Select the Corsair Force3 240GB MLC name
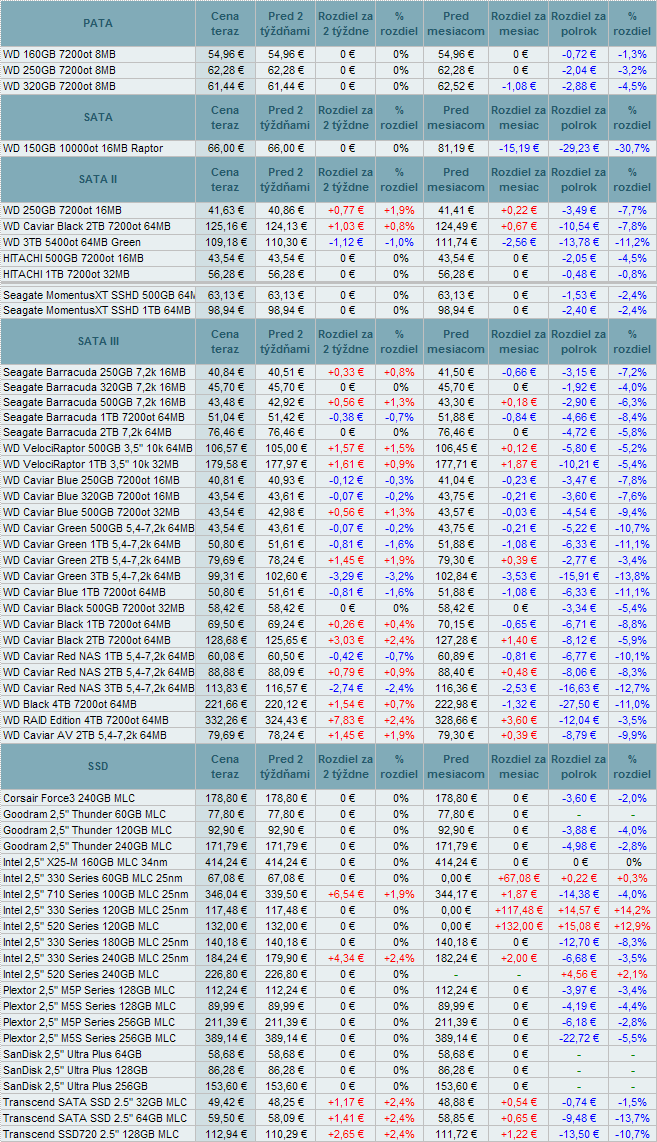The height and width of the screenshot is (1142, 657). tap(68, 798)
